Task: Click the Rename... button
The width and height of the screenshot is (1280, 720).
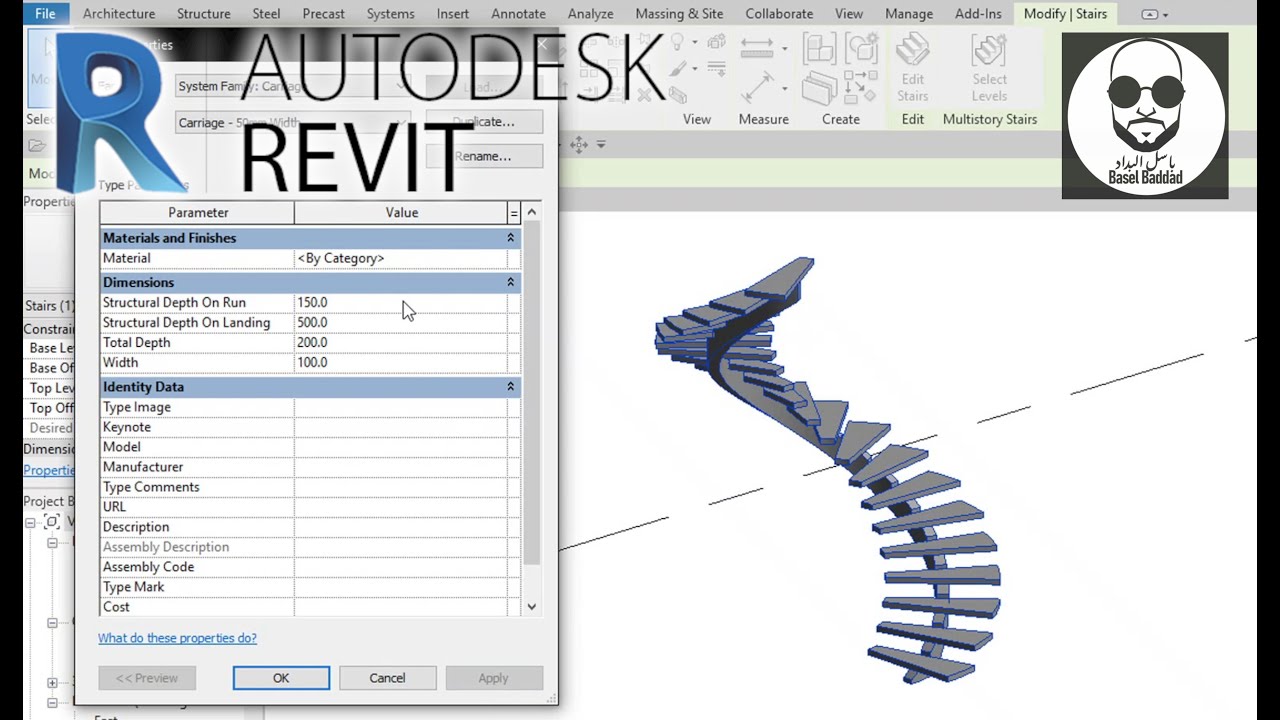Action: point(484,156)
